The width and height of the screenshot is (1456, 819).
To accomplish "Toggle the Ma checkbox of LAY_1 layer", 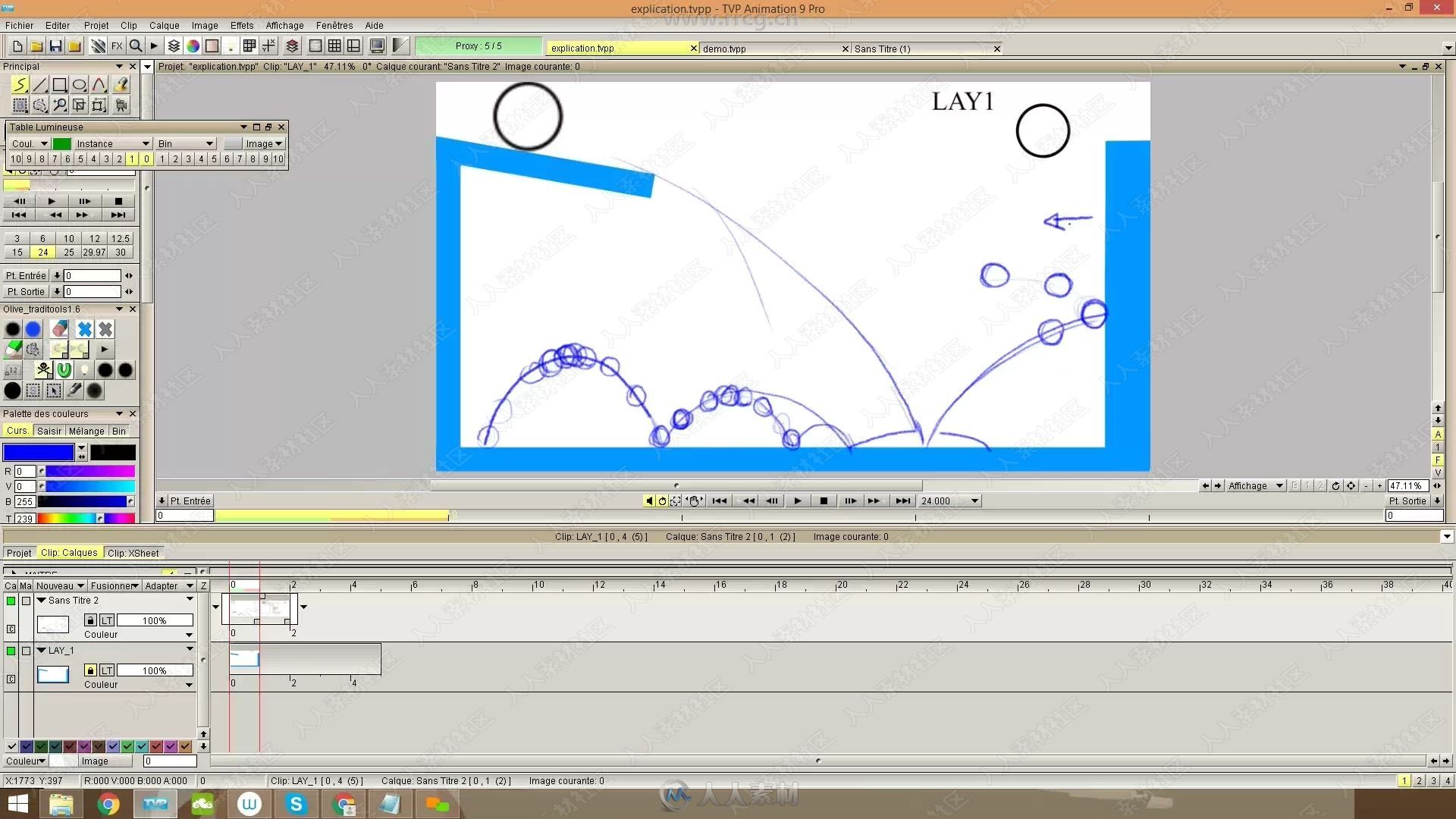I will click(x=26, y=651).
